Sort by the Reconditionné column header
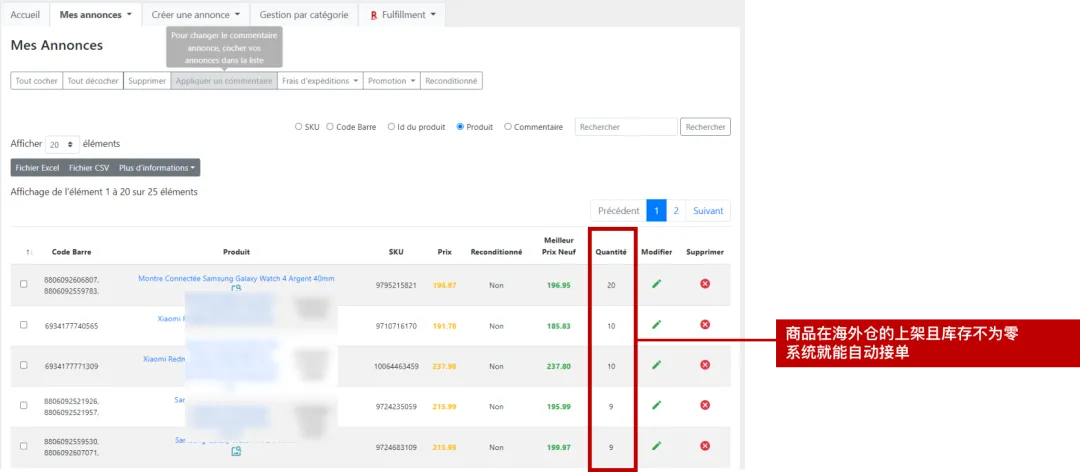Viewport: 1080px width, 472px height. pyautogui.click(x=496, y=252)
